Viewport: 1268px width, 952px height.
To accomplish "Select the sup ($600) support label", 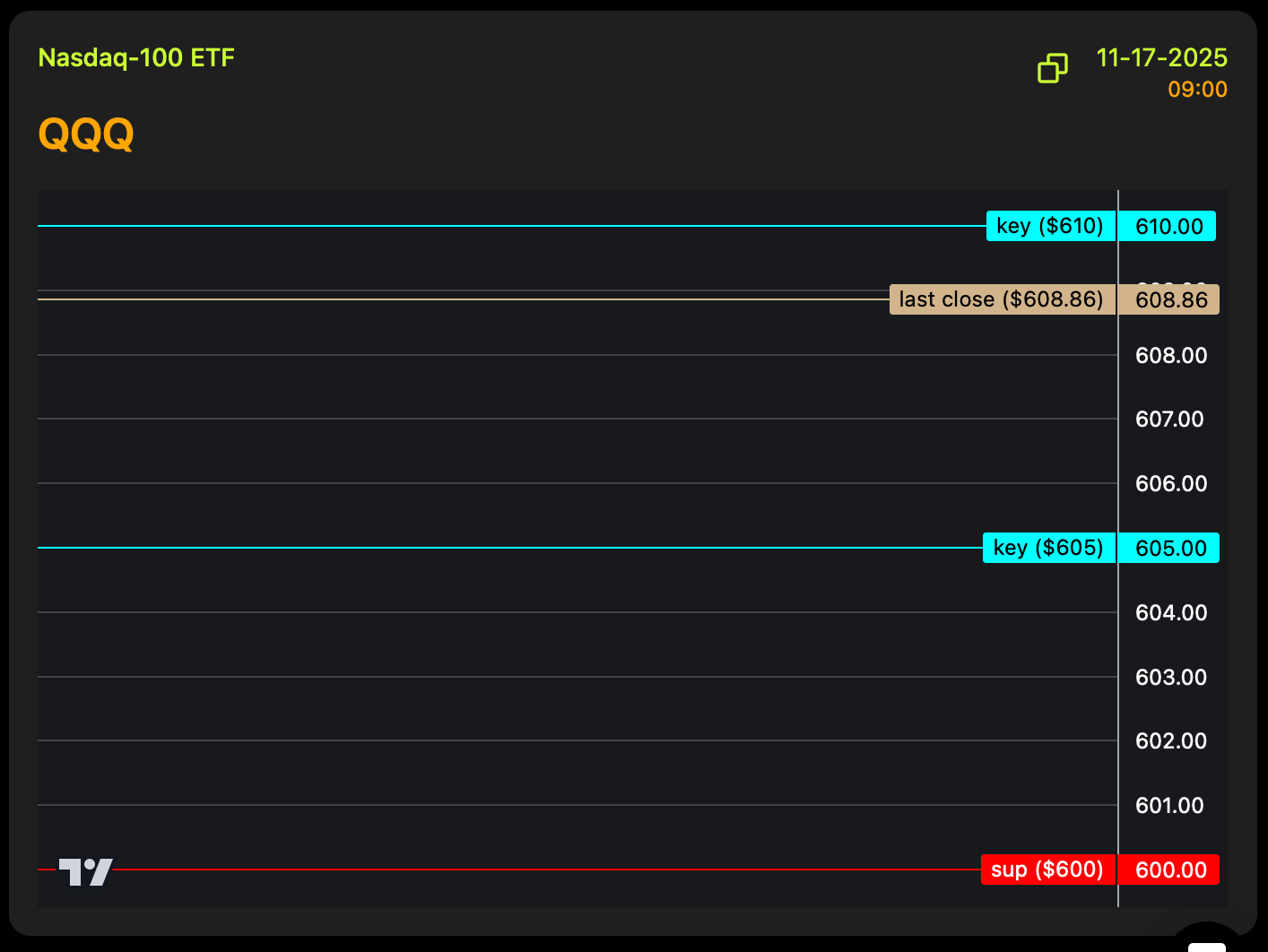I will [1047, 870].
